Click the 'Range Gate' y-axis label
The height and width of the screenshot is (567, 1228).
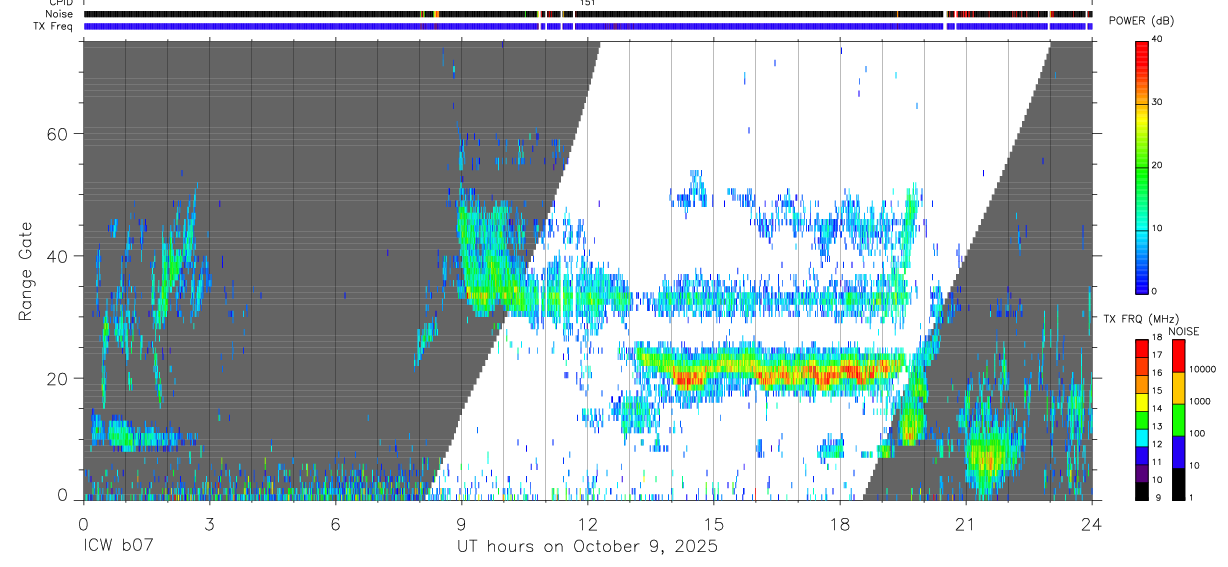click(24, 272)
